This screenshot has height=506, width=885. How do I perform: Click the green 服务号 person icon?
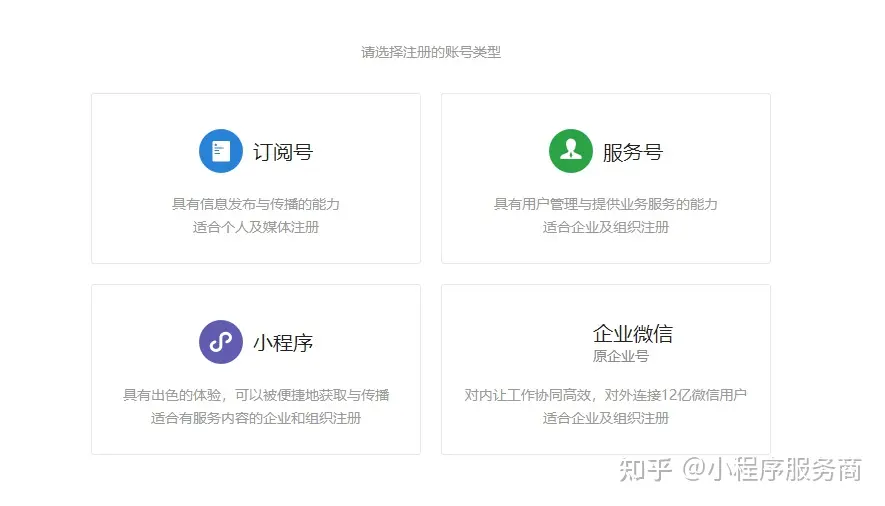(x=571, y=151)
